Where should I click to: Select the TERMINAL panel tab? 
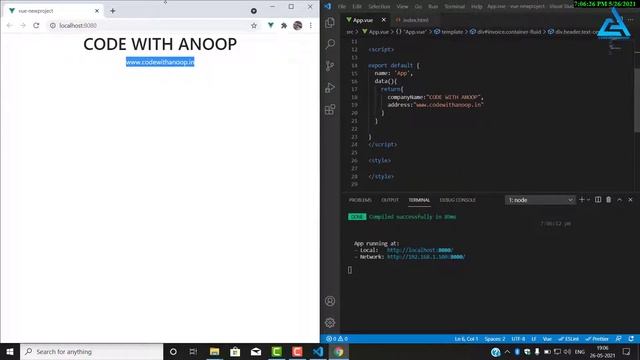(419, 200)
